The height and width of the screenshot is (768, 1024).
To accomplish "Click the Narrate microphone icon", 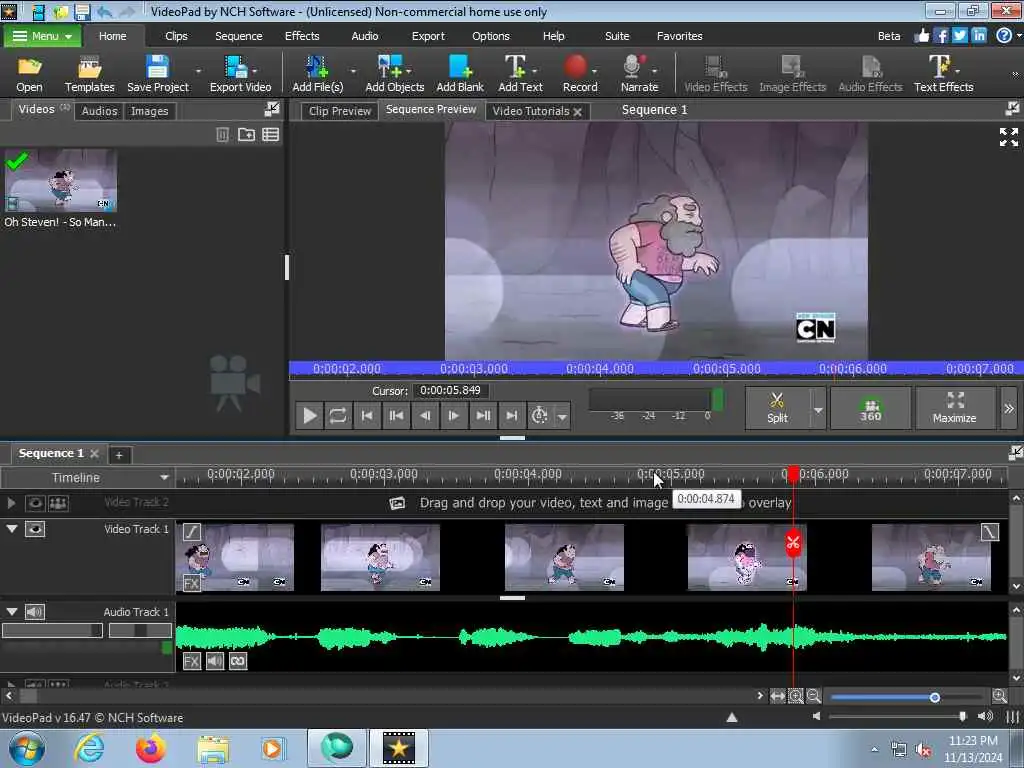I will [639, 73].
